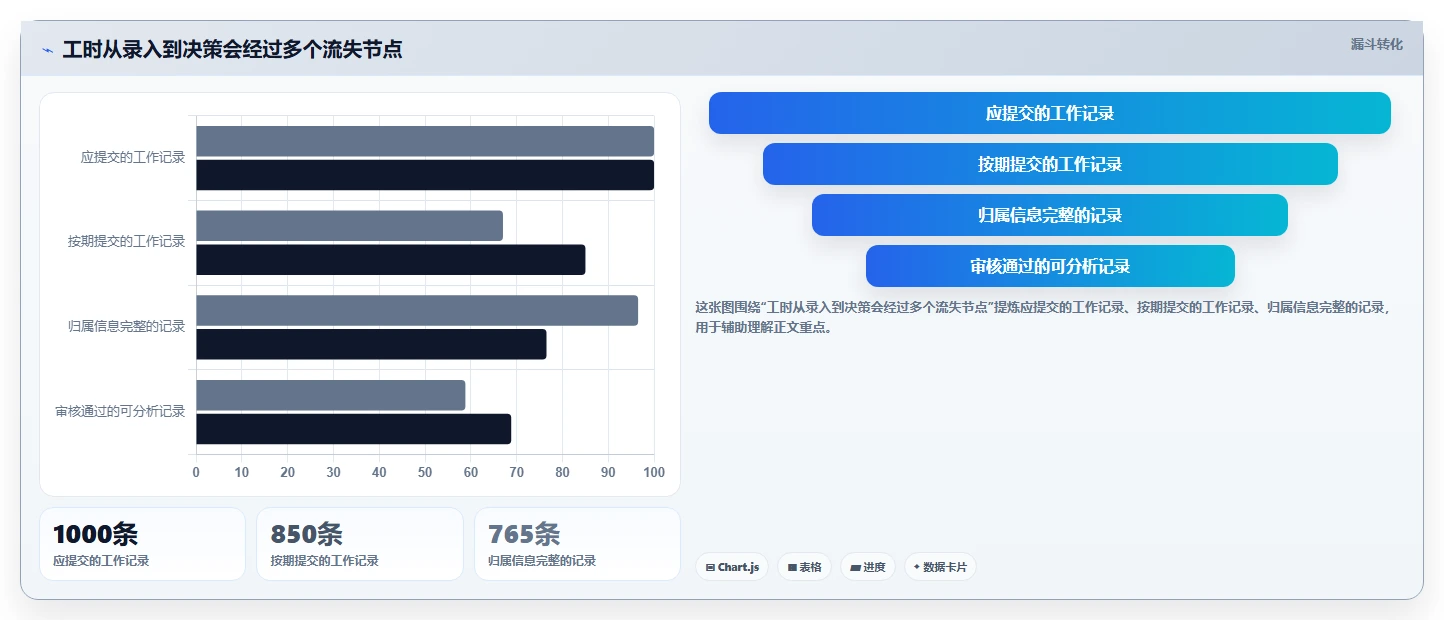
Task: Select the 应提交的工作记录 funnel stage
Action: [x=1049, y=113]
